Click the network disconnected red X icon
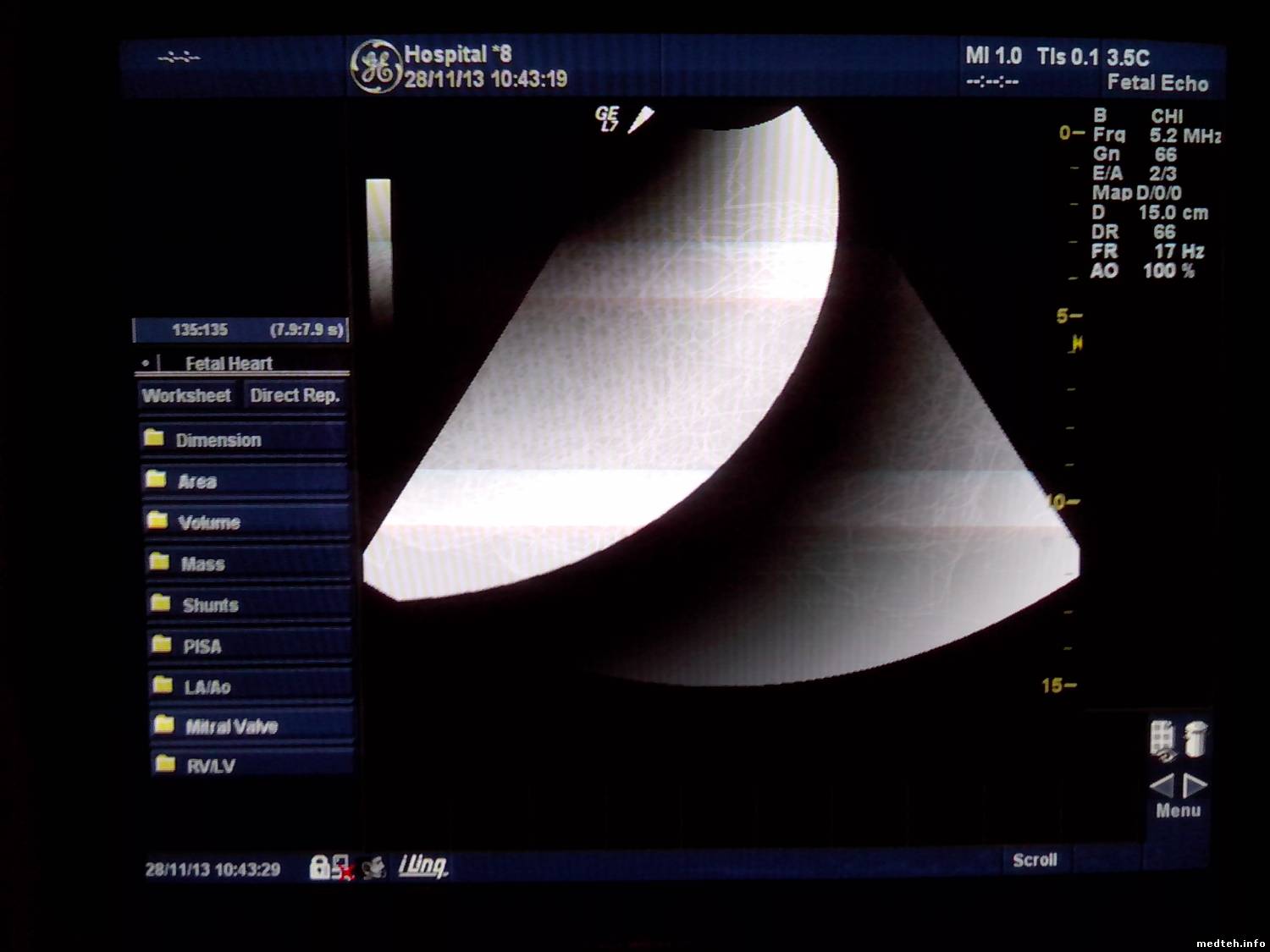The image size is (1270, 952). tap(342, 868)
